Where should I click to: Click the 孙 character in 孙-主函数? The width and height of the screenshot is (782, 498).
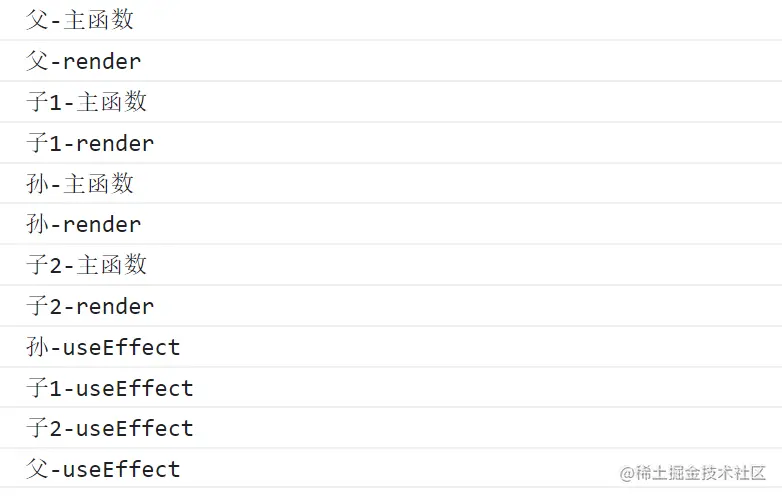37,184
